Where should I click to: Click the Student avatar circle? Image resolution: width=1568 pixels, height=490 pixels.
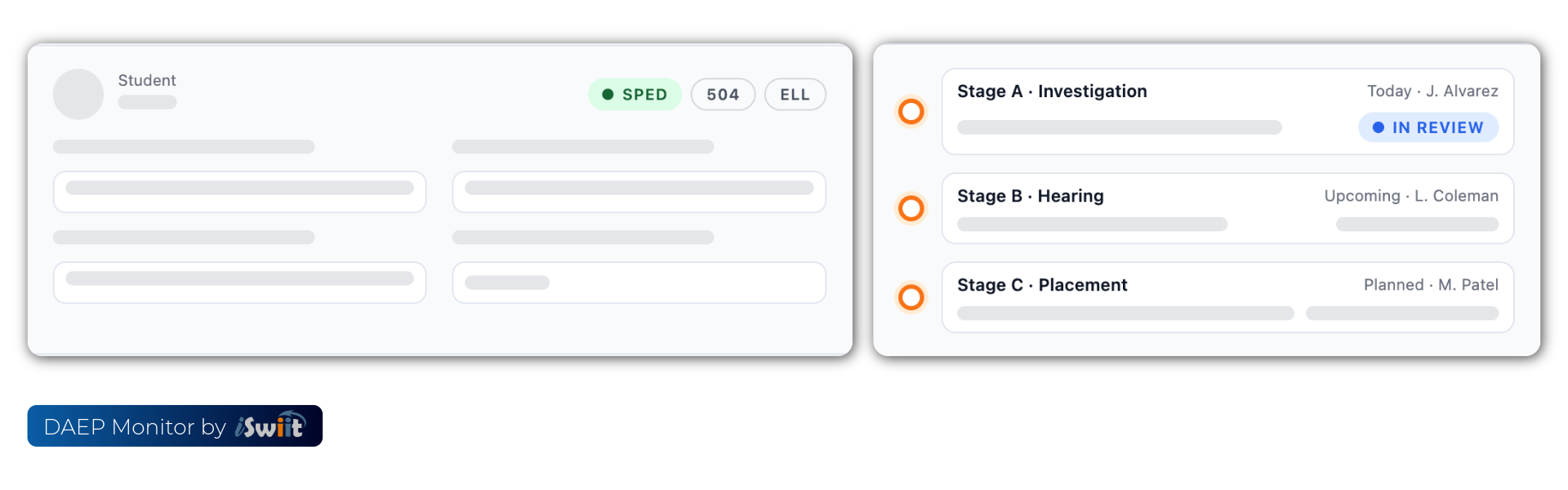coord(78,94)
